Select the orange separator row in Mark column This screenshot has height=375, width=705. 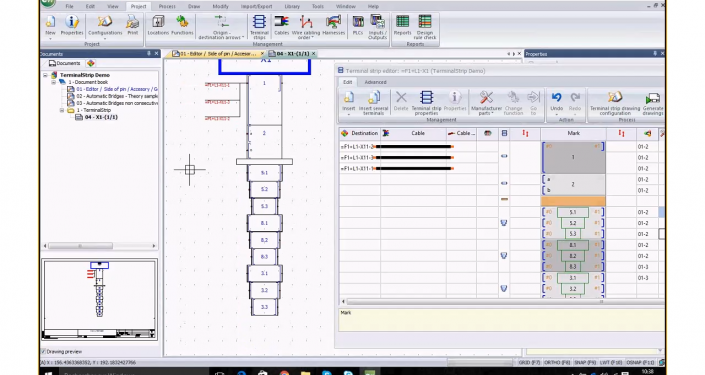click(x=573, y=201)
